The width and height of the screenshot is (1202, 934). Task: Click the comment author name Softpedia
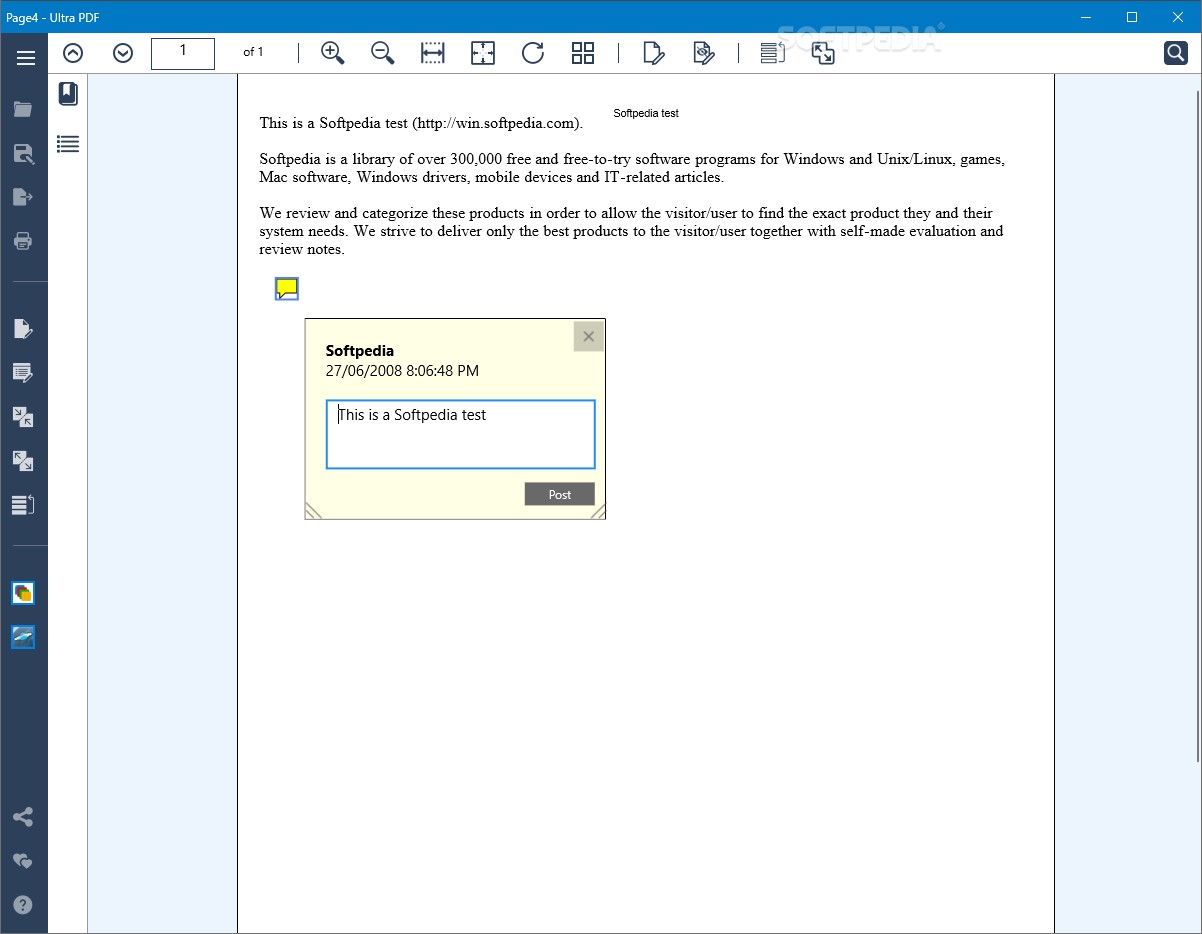(360, 351)
